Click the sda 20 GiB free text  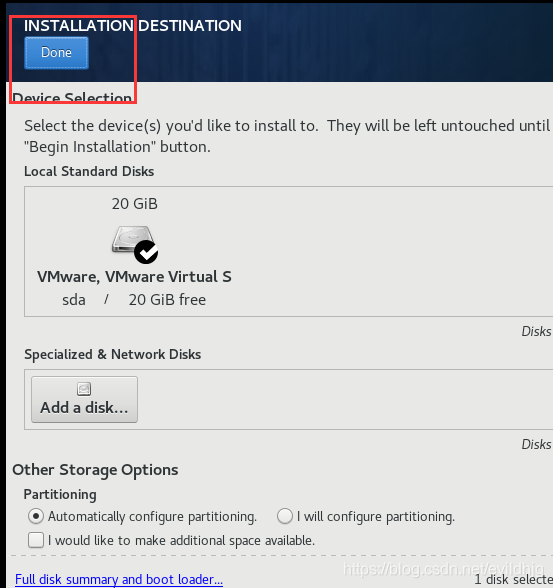pyautogui.click(x=134, y=300)
